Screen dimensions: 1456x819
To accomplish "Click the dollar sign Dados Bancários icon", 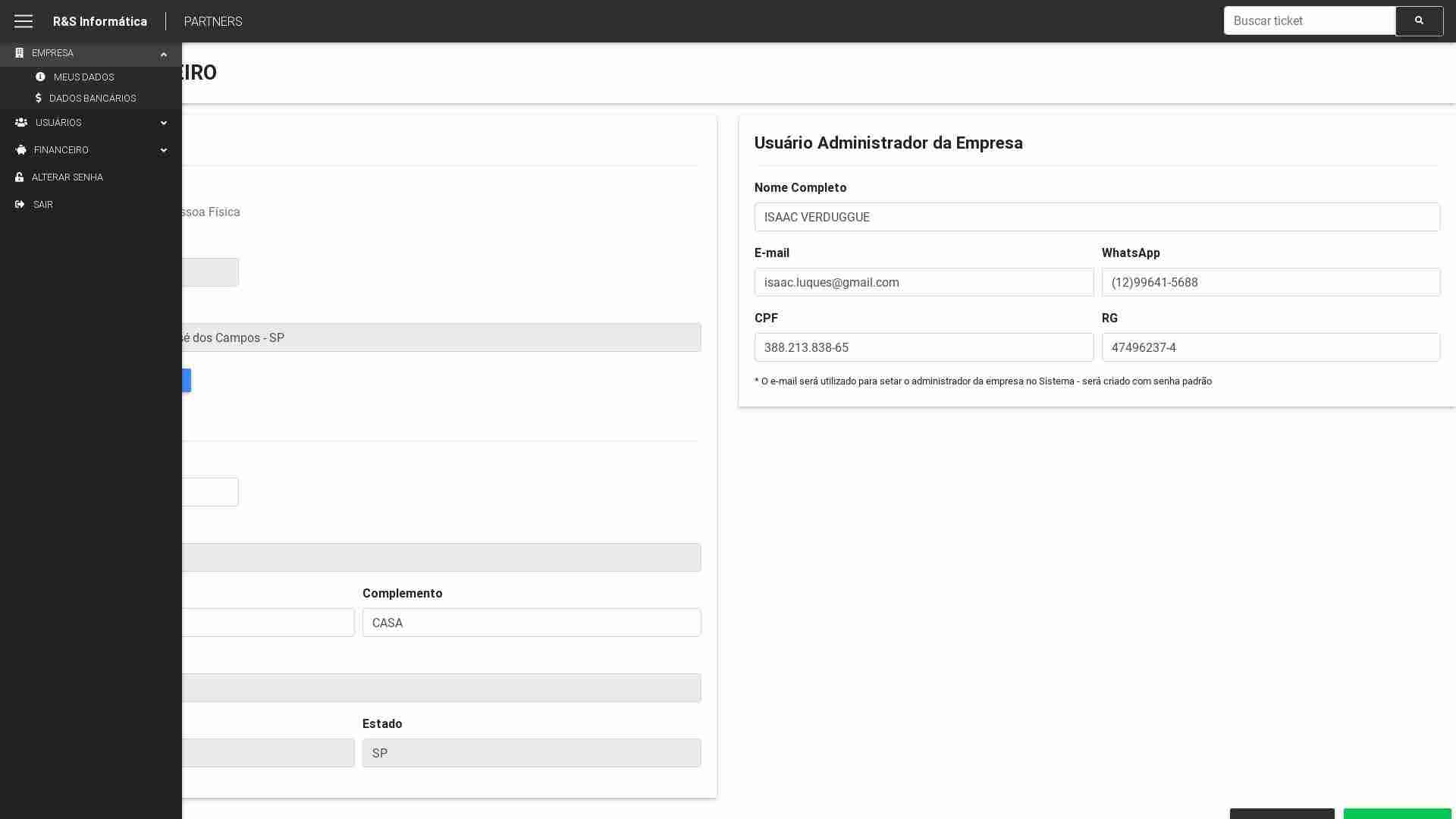I will (x=39, y=99).
